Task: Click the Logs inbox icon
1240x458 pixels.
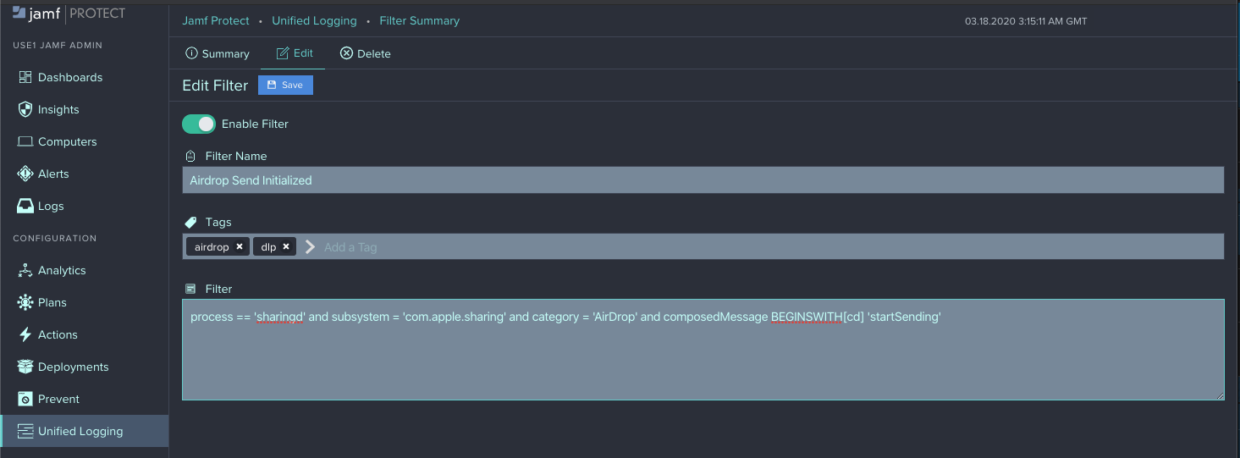Action: (25, 206)
